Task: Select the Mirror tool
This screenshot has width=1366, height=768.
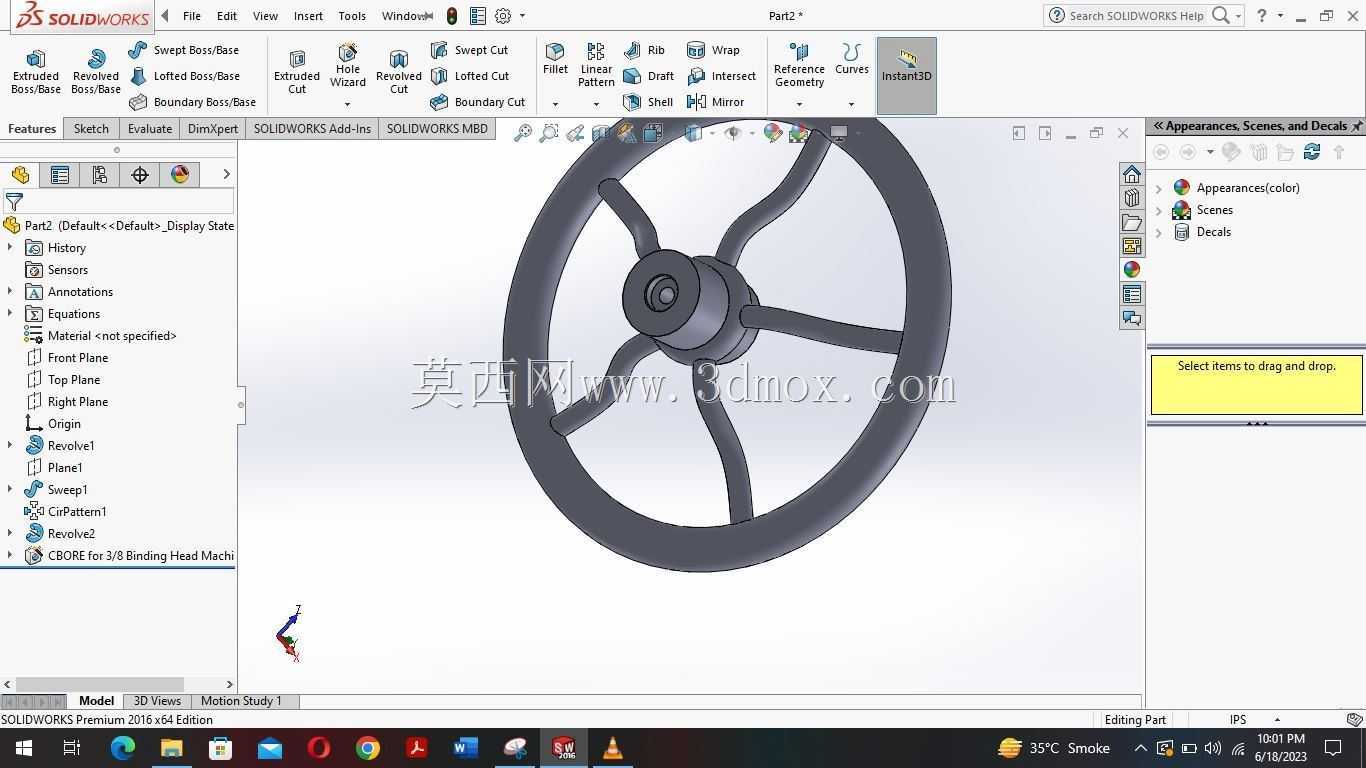Action: pyautogui.click(x=715, y=102)
